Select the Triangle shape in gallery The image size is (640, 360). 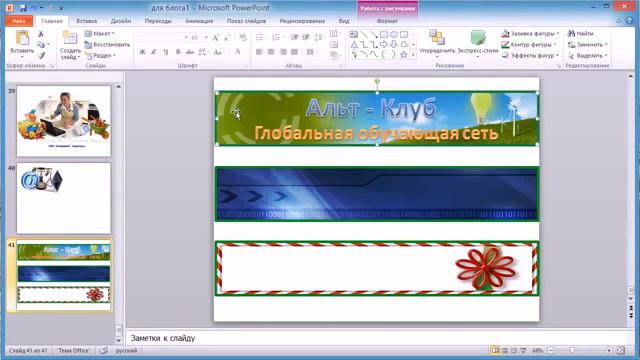[354, 44]
